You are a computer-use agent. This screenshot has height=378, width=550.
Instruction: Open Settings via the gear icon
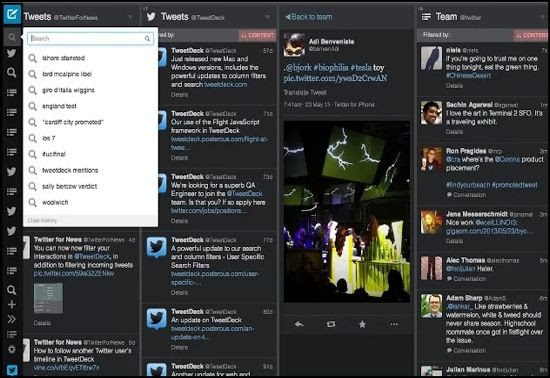click(x=12, y=349)
